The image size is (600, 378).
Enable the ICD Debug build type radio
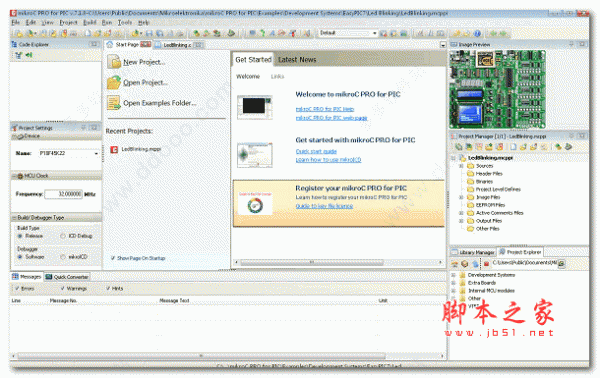(63, 236)
